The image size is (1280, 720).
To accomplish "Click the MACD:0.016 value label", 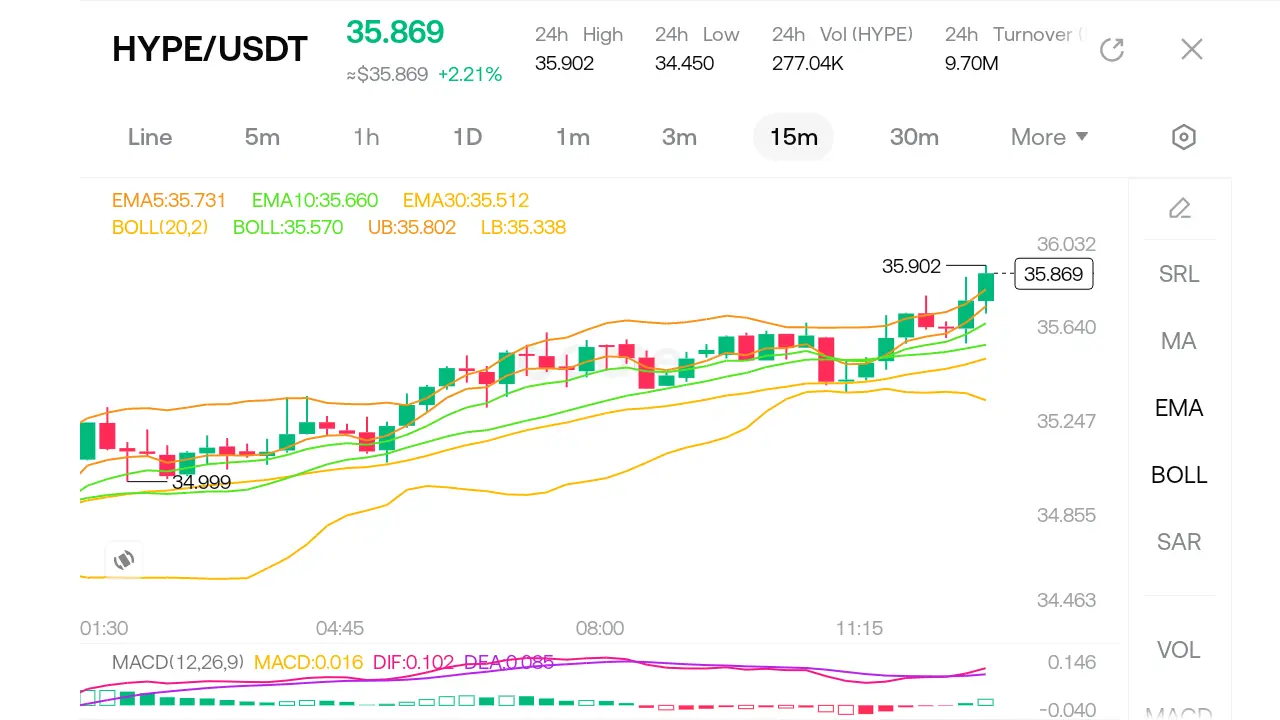I will [x=309, y=662].
